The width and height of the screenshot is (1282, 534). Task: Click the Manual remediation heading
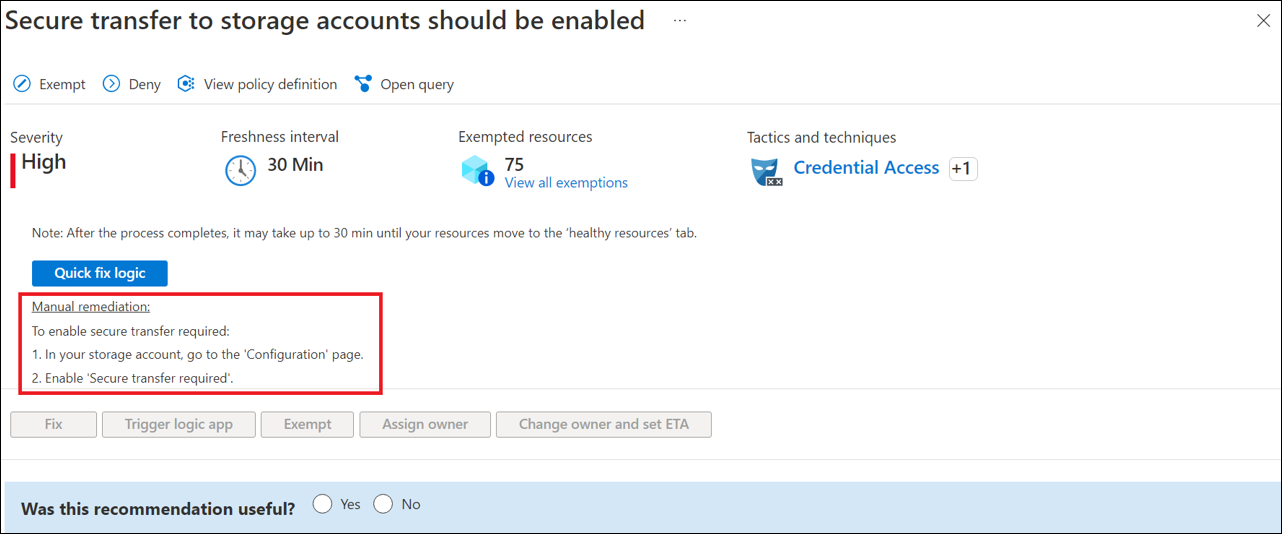(91, 306)
